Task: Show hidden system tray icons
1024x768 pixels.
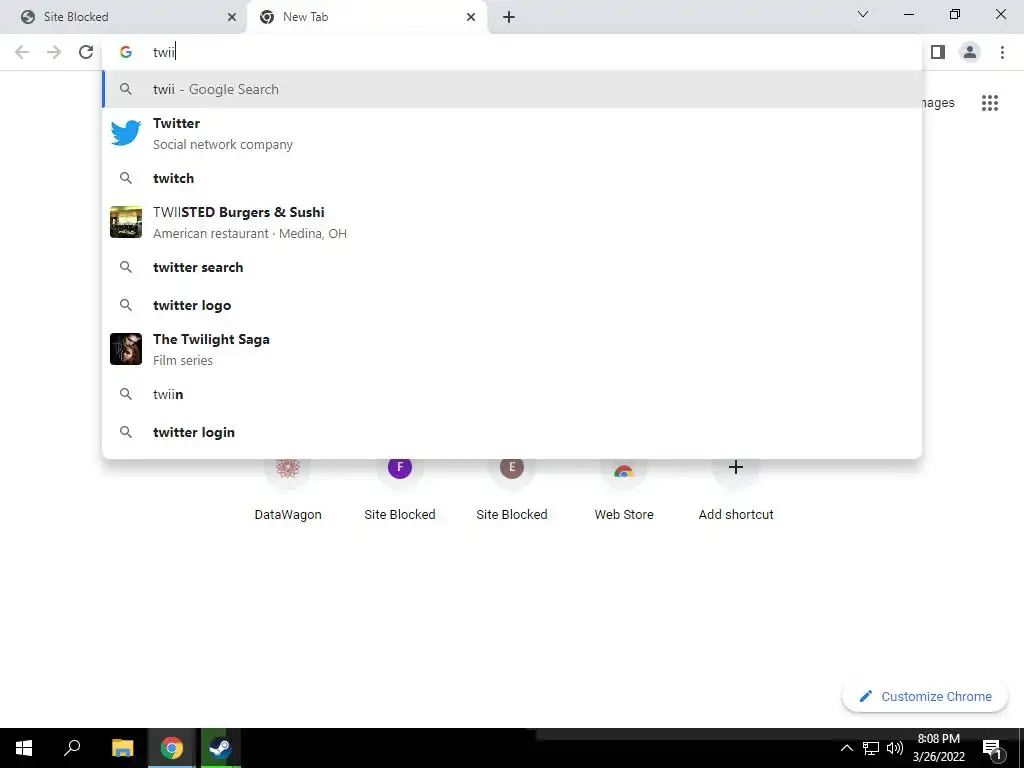Action: pyautogui.click(x=846, y=748)
